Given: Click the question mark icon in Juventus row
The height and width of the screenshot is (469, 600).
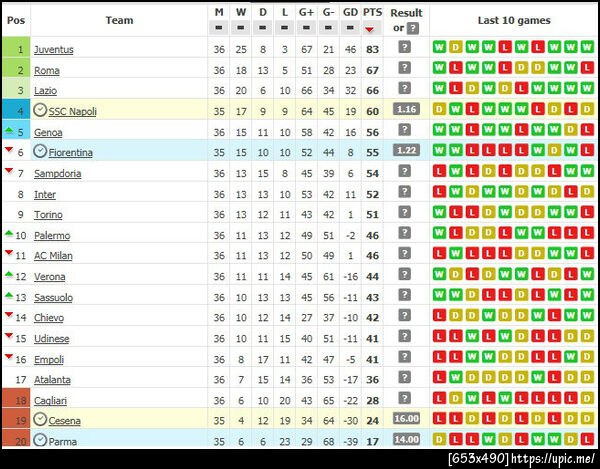Looking at the screenshot, I should click(x=405, y=49).
